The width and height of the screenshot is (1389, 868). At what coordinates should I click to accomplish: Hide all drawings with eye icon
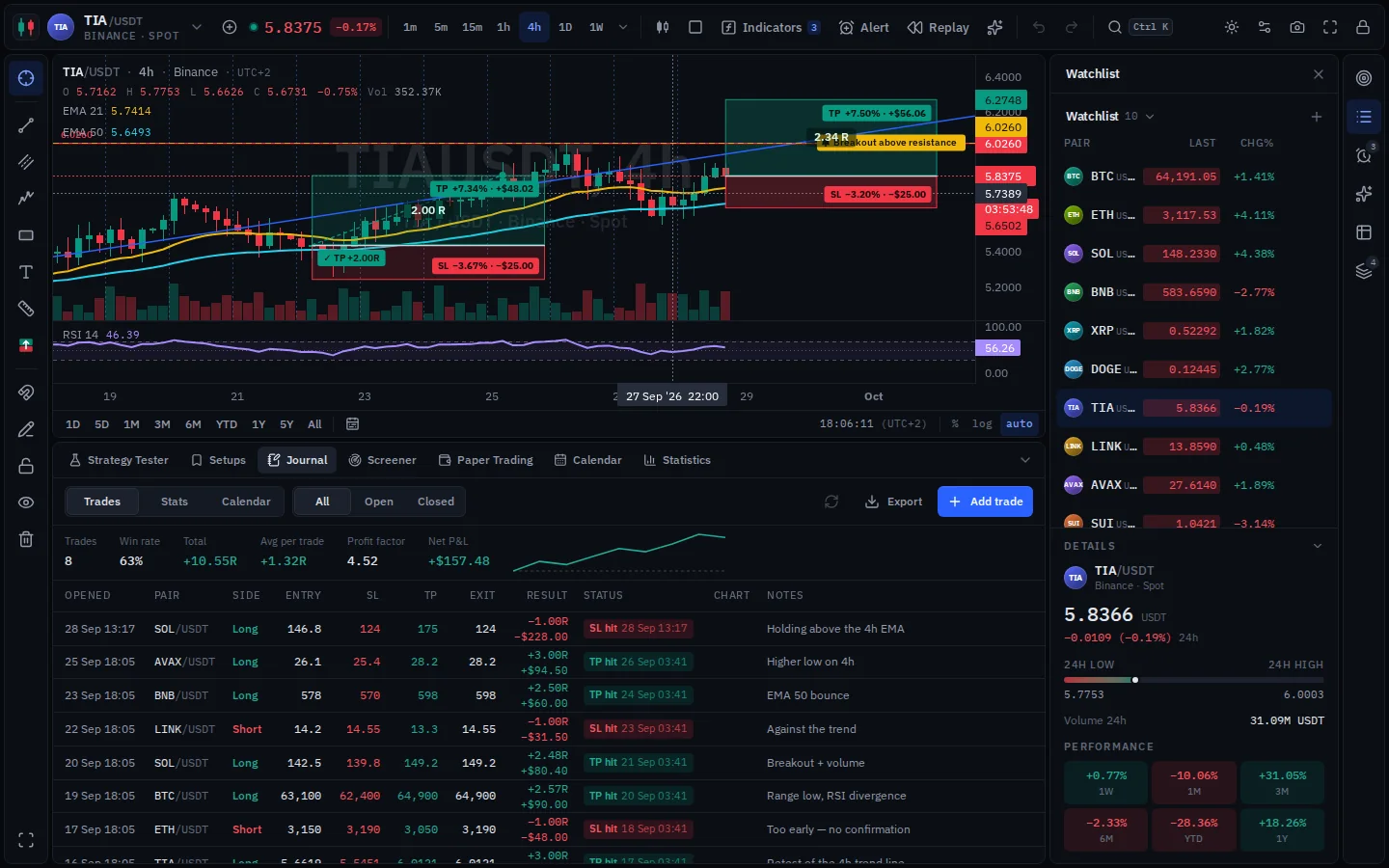(26, 502)
